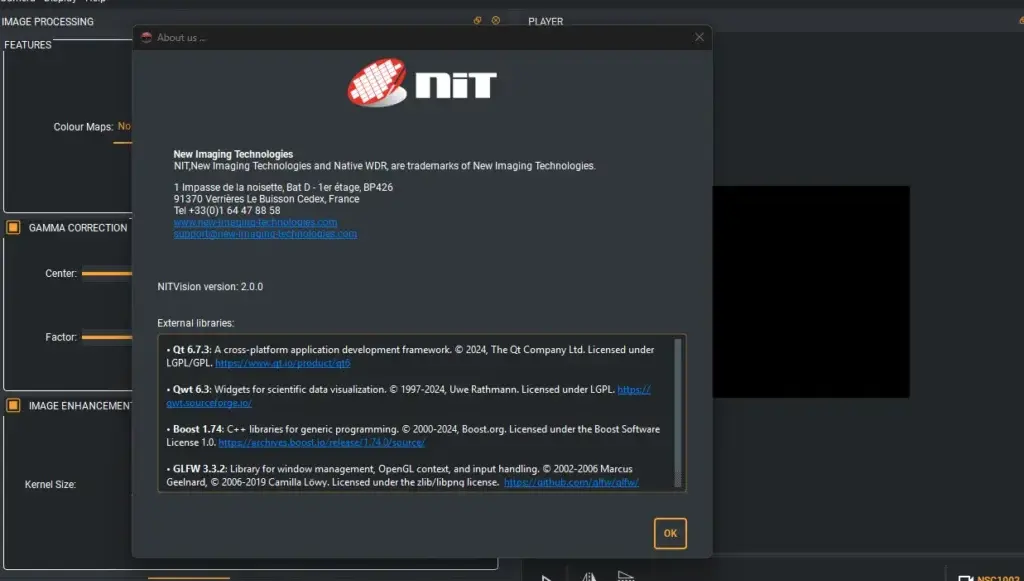The width and height of the screenshot is (1024, 581).
Task: Open the archives.boost.io source link
Action: (x=321, y=443)
